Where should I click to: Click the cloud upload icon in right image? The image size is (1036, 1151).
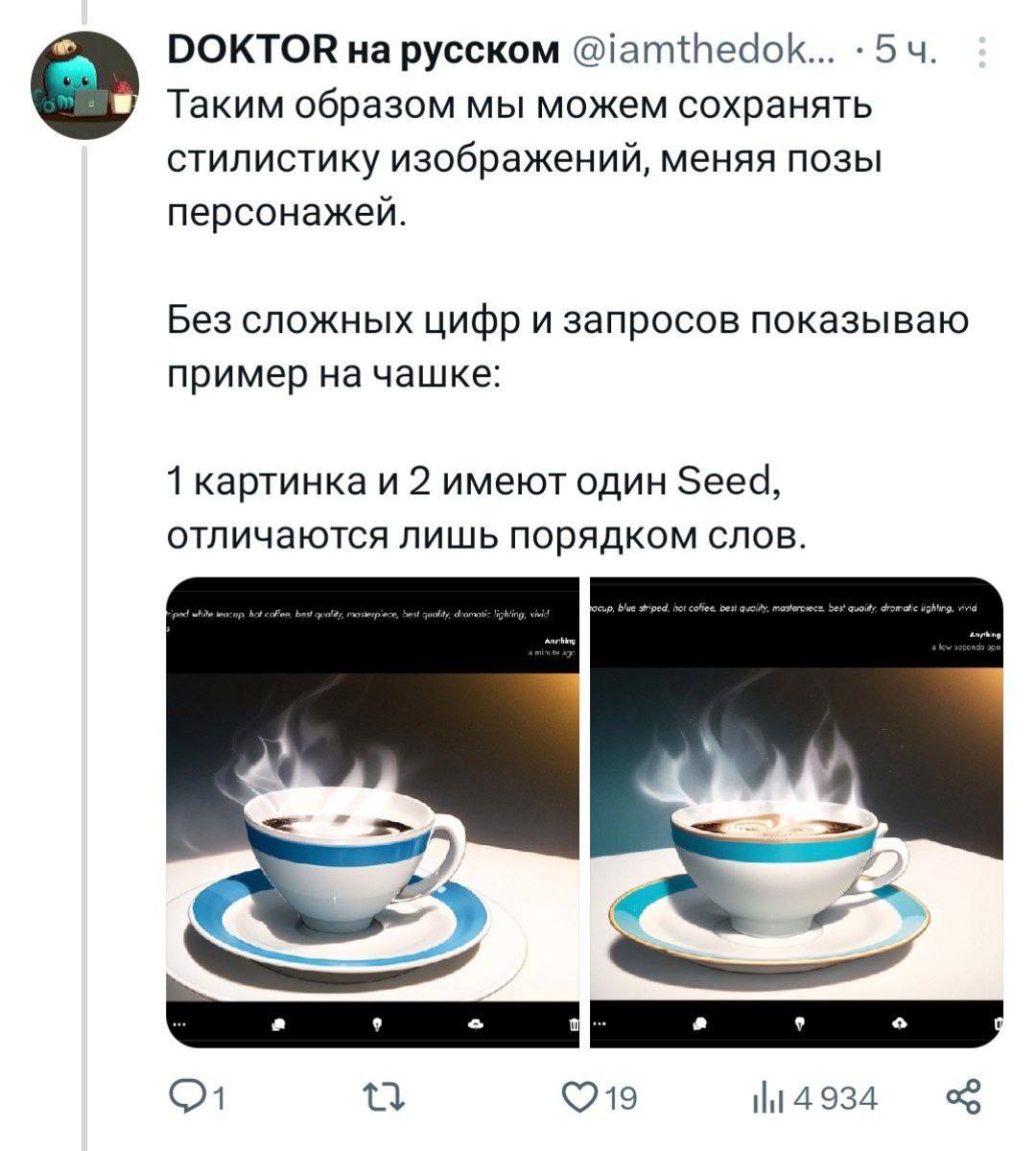[899, 1022]
